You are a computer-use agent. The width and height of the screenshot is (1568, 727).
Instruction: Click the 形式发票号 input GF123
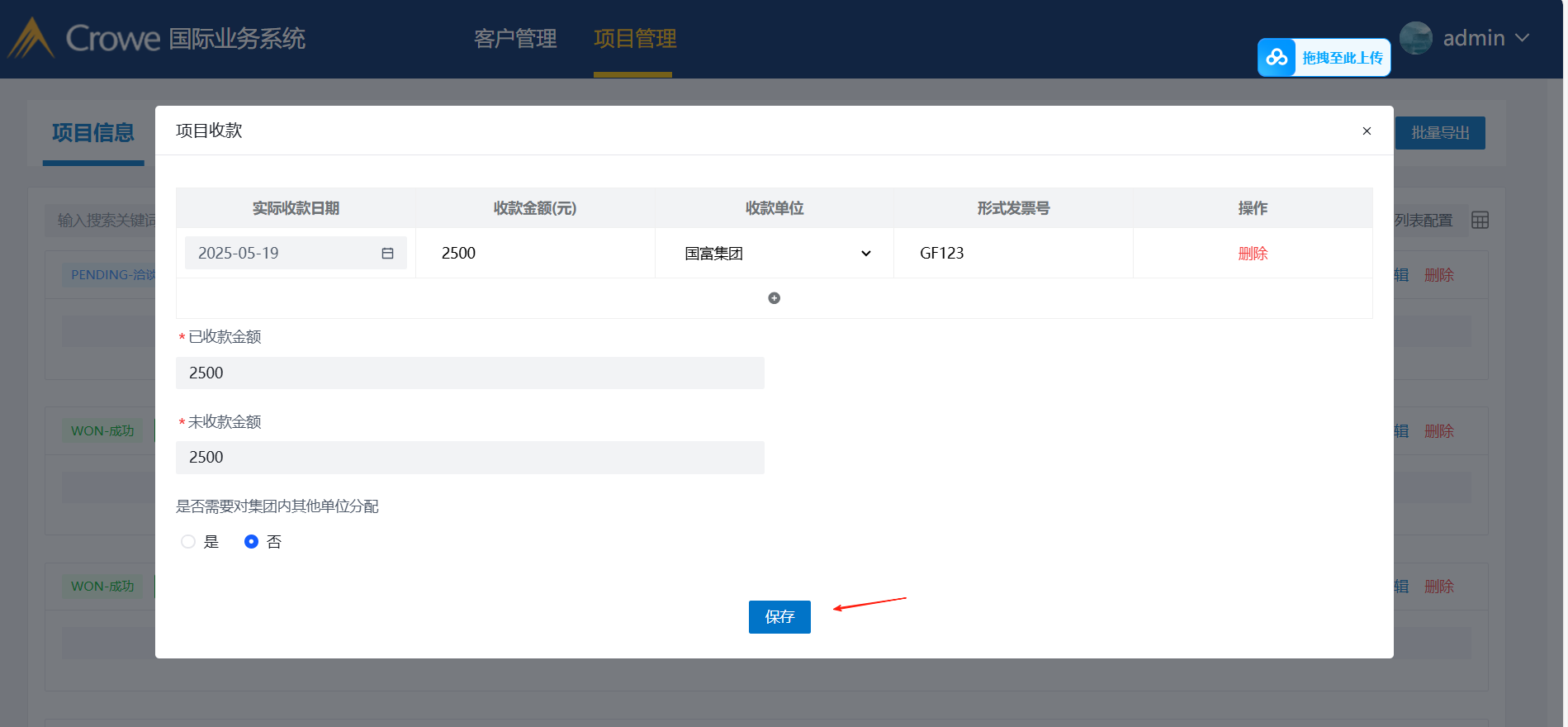click(x=1013, y=254)
